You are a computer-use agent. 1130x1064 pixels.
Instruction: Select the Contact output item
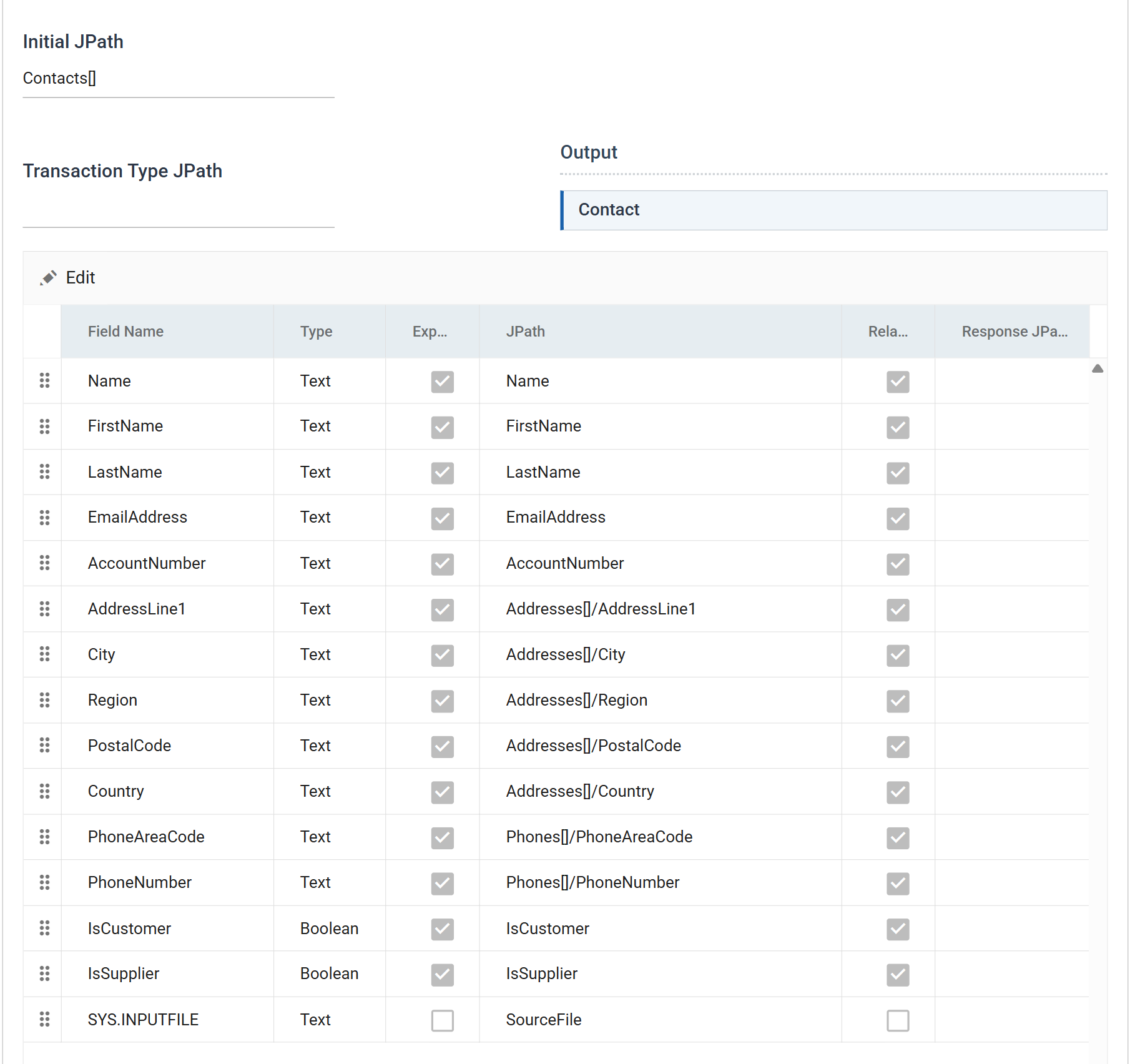[834, 210]
